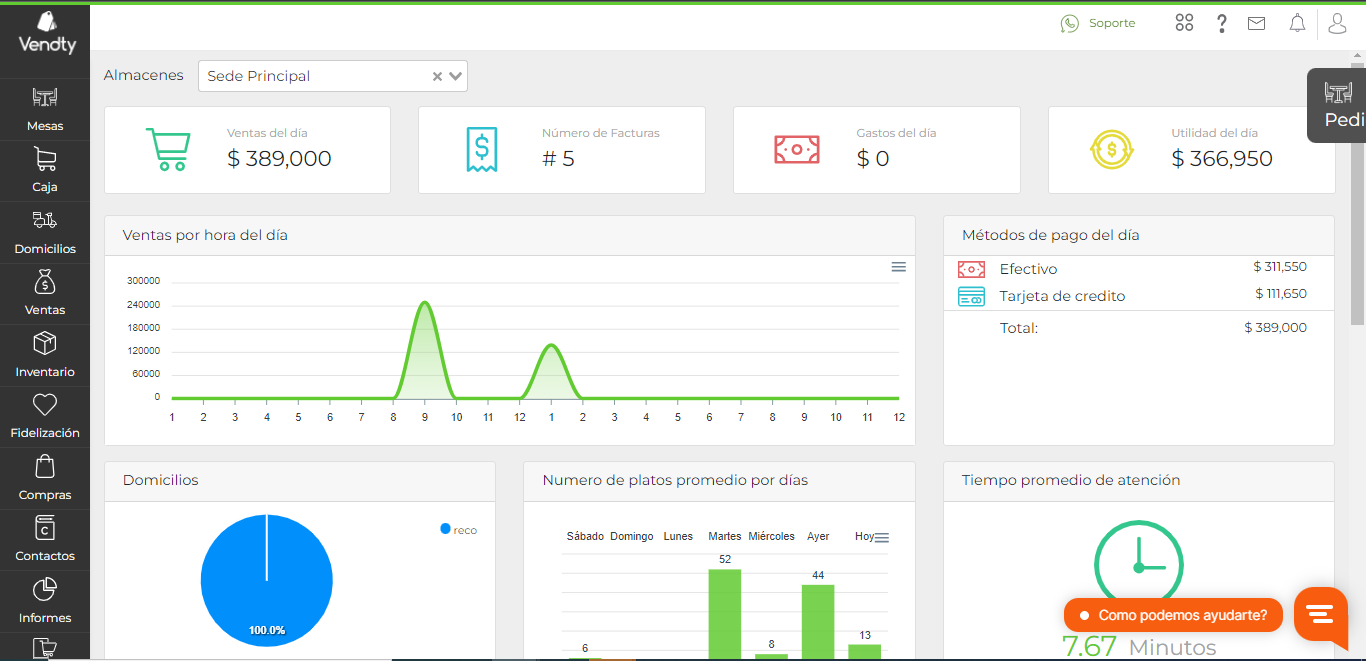The height and width of the screenshot is (661, 1366).
Task: Open Inventario box icon
Action: click(x=45, y=345)
